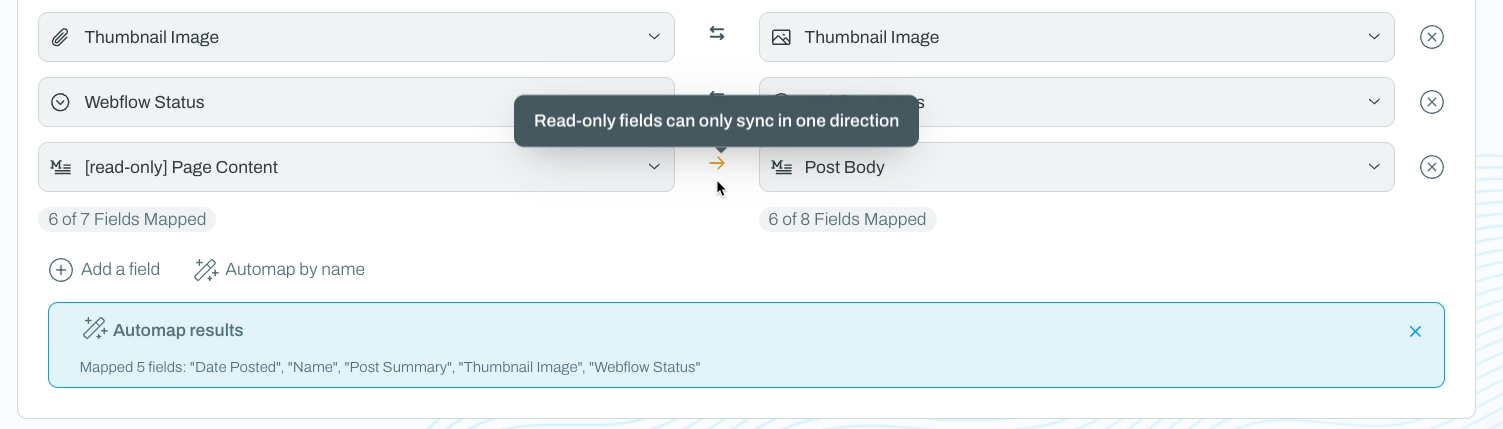Open the right Thumbnail Image dropdown
This screenshot has height=429, width=1503.
[1076, 37]
